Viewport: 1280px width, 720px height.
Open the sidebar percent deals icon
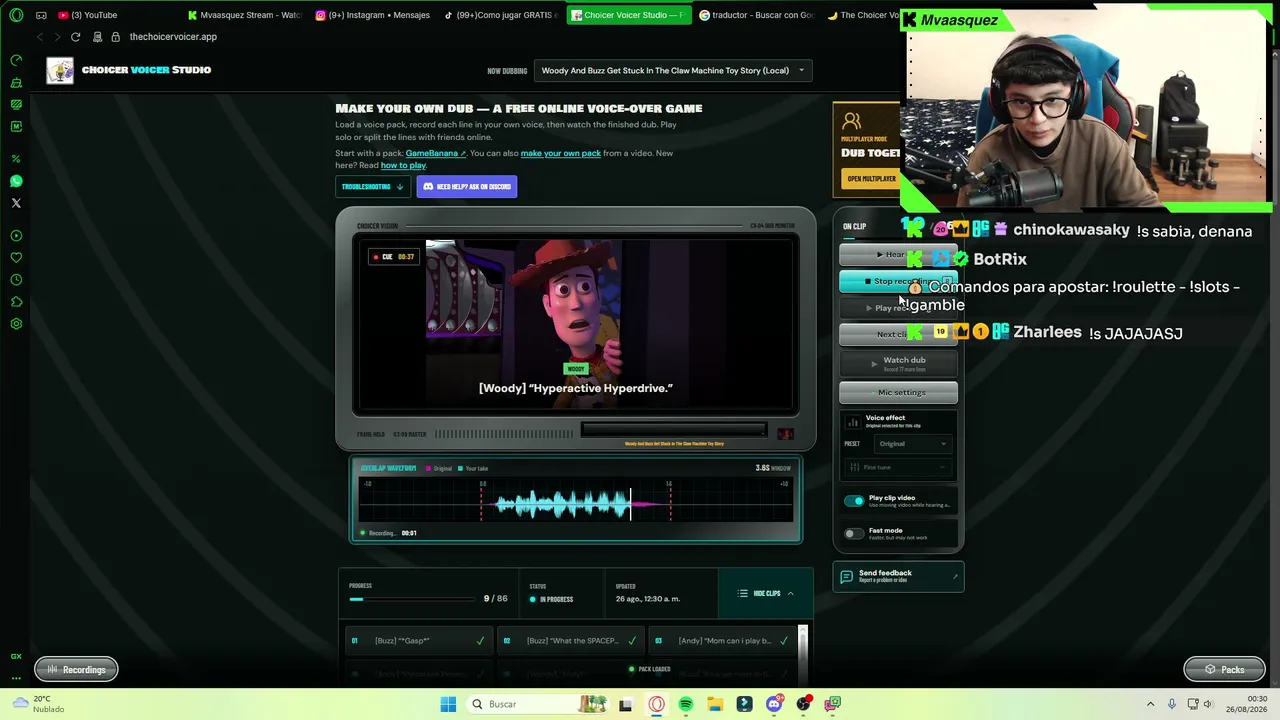(16, 159)
